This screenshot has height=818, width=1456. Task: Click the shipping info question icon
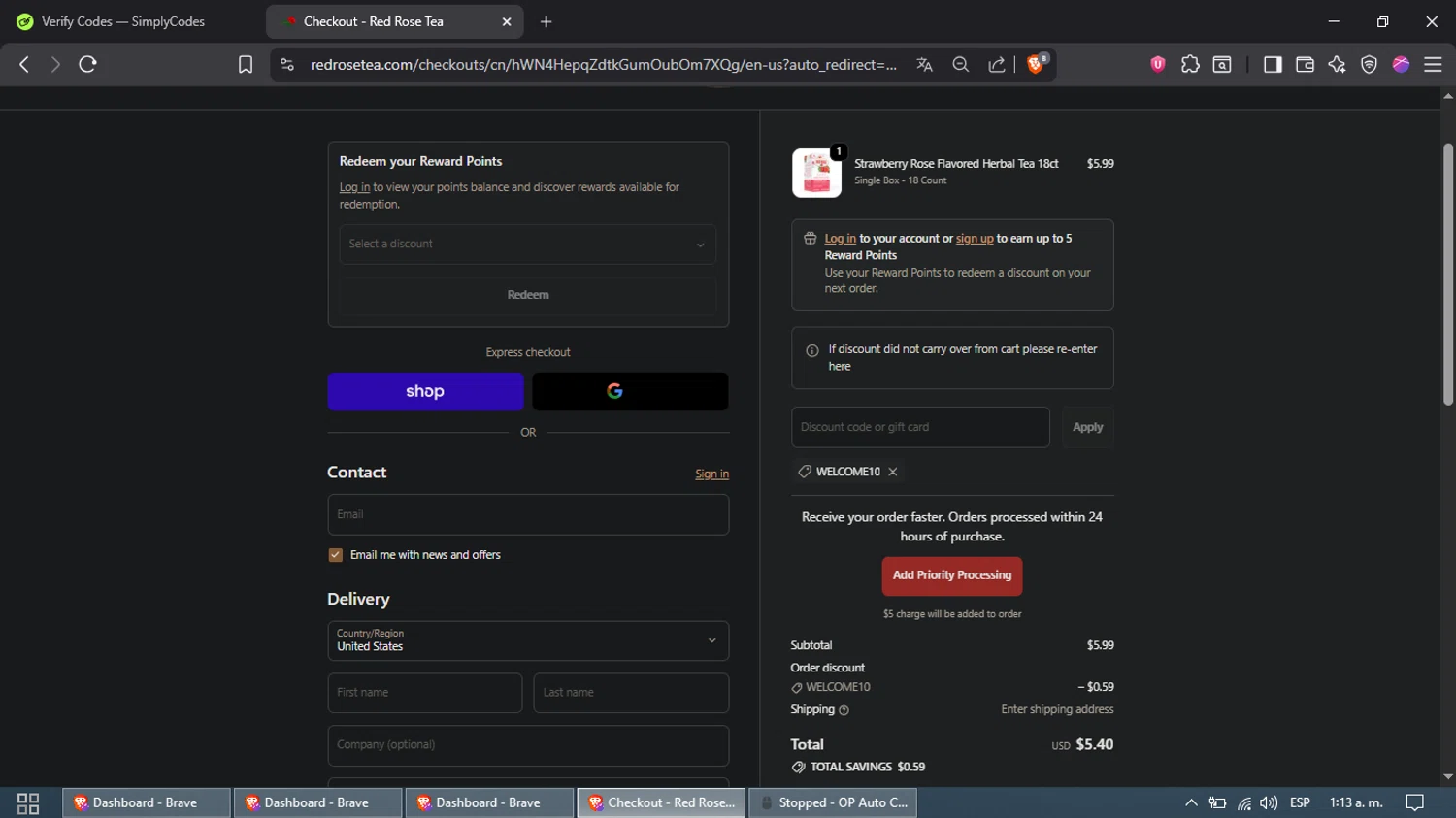pos(844,710)
